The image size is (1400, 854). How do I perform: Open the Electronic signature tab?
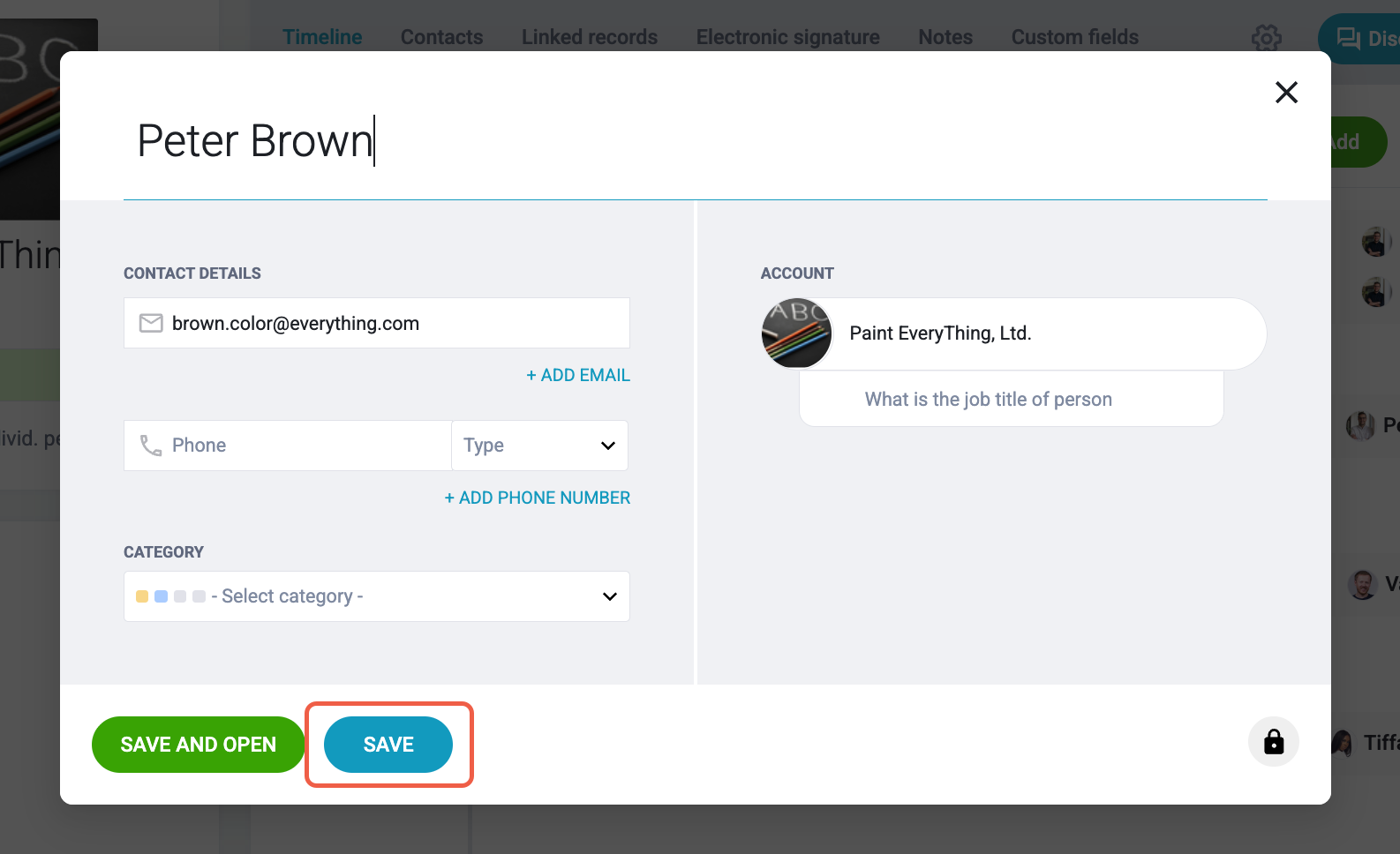[x=788, y=37]
